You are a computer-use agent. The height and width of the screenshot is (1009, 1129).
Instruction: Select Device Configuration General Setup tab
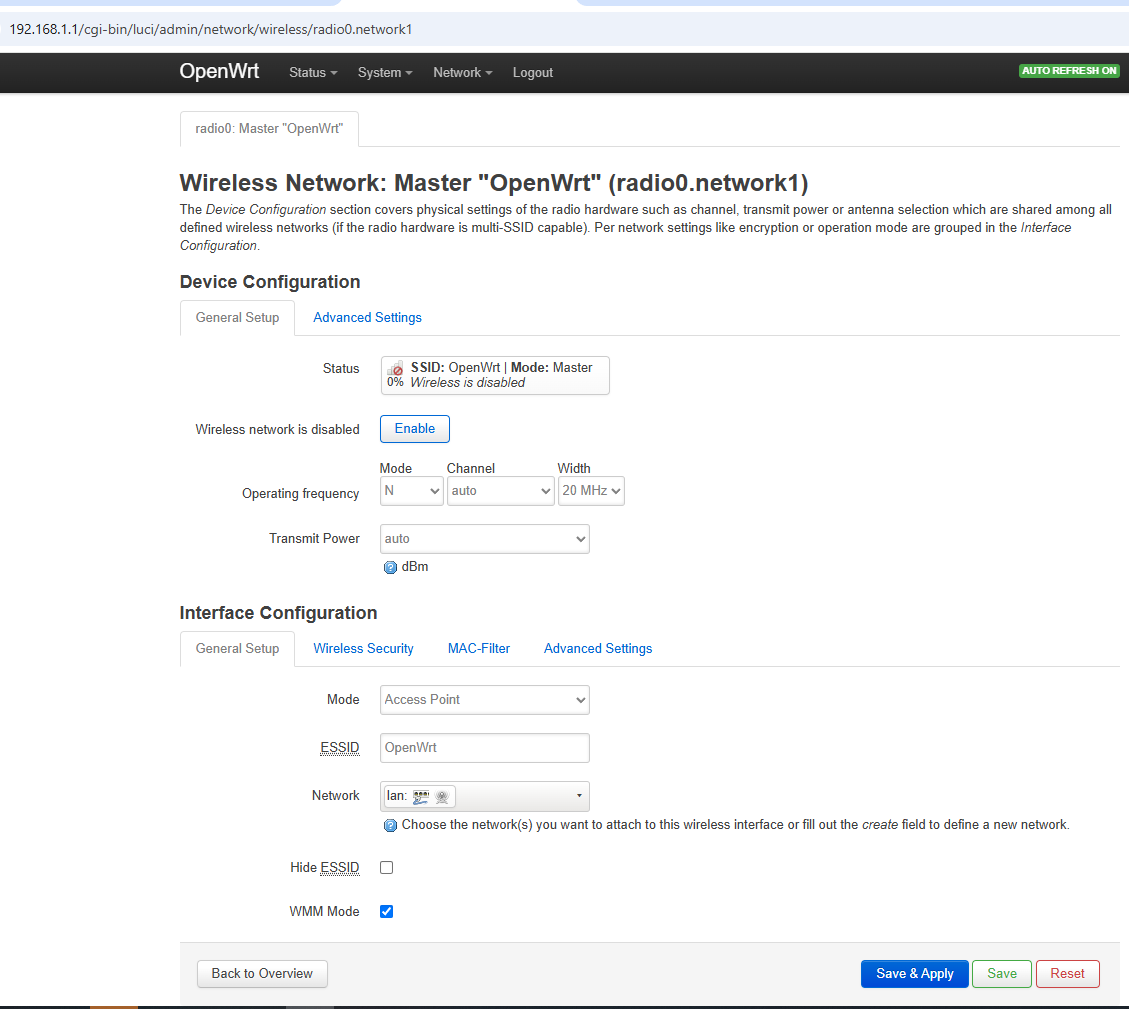(238, 318)
